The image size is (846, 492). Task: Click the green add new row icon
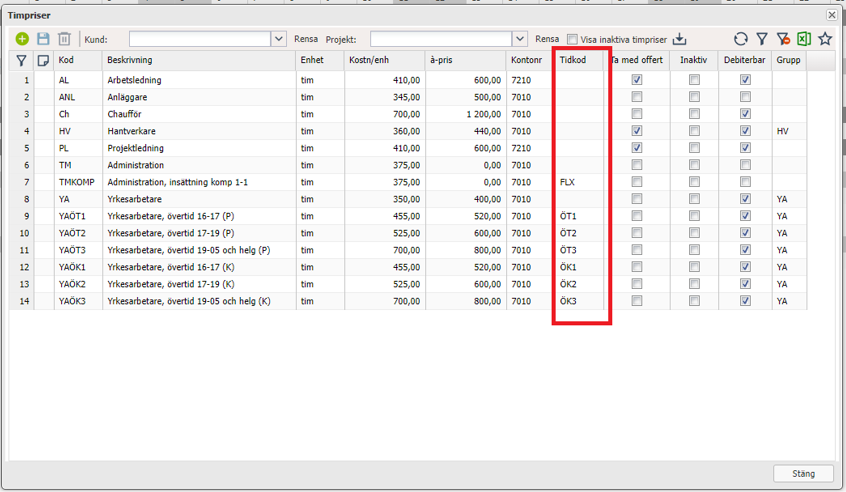(22, 39)
